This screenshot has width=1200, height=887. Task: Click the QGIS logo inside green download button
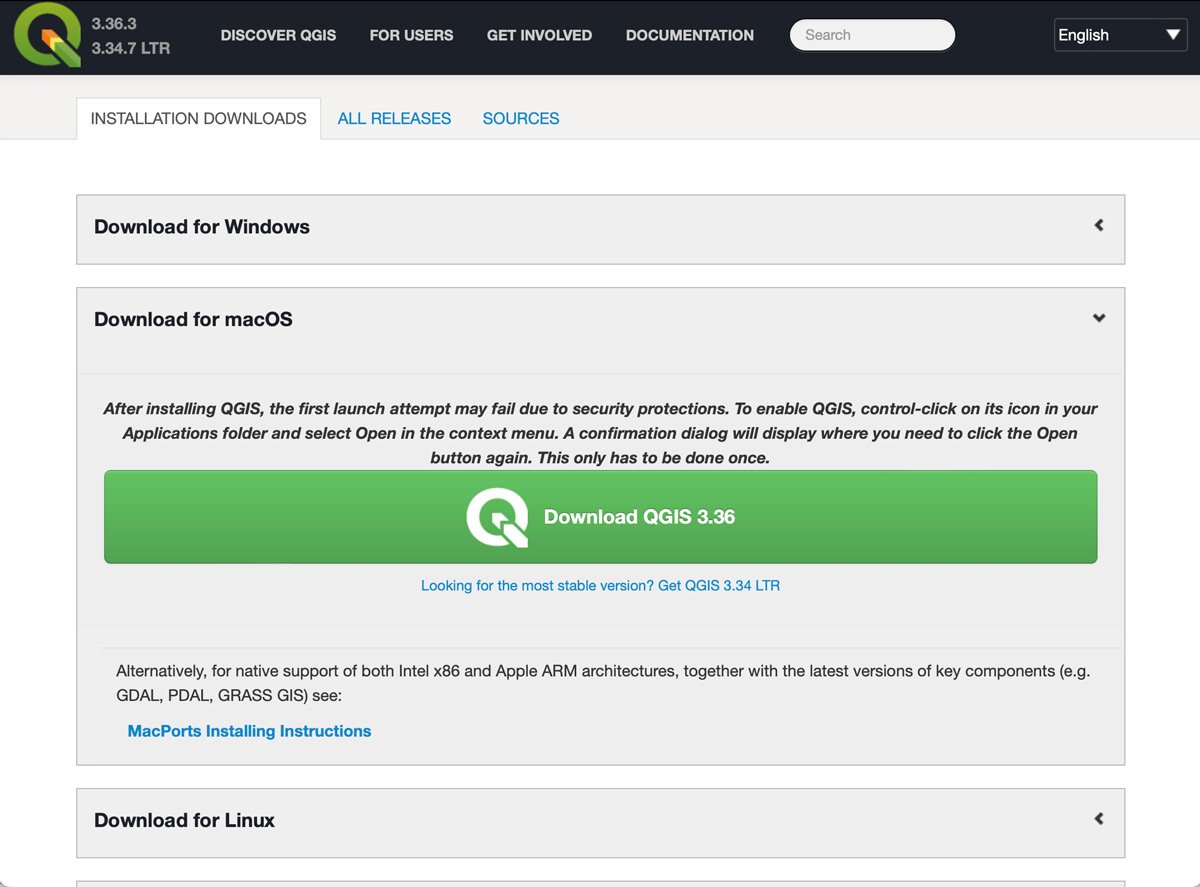click(x=497, y=517)
